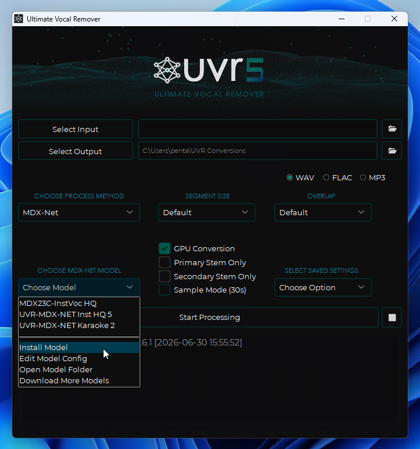This screenshot has width=420, height=449.
Task: Disable the GPU Conversion checkbox
Action: pyautogui.click(x=164, y=248)
